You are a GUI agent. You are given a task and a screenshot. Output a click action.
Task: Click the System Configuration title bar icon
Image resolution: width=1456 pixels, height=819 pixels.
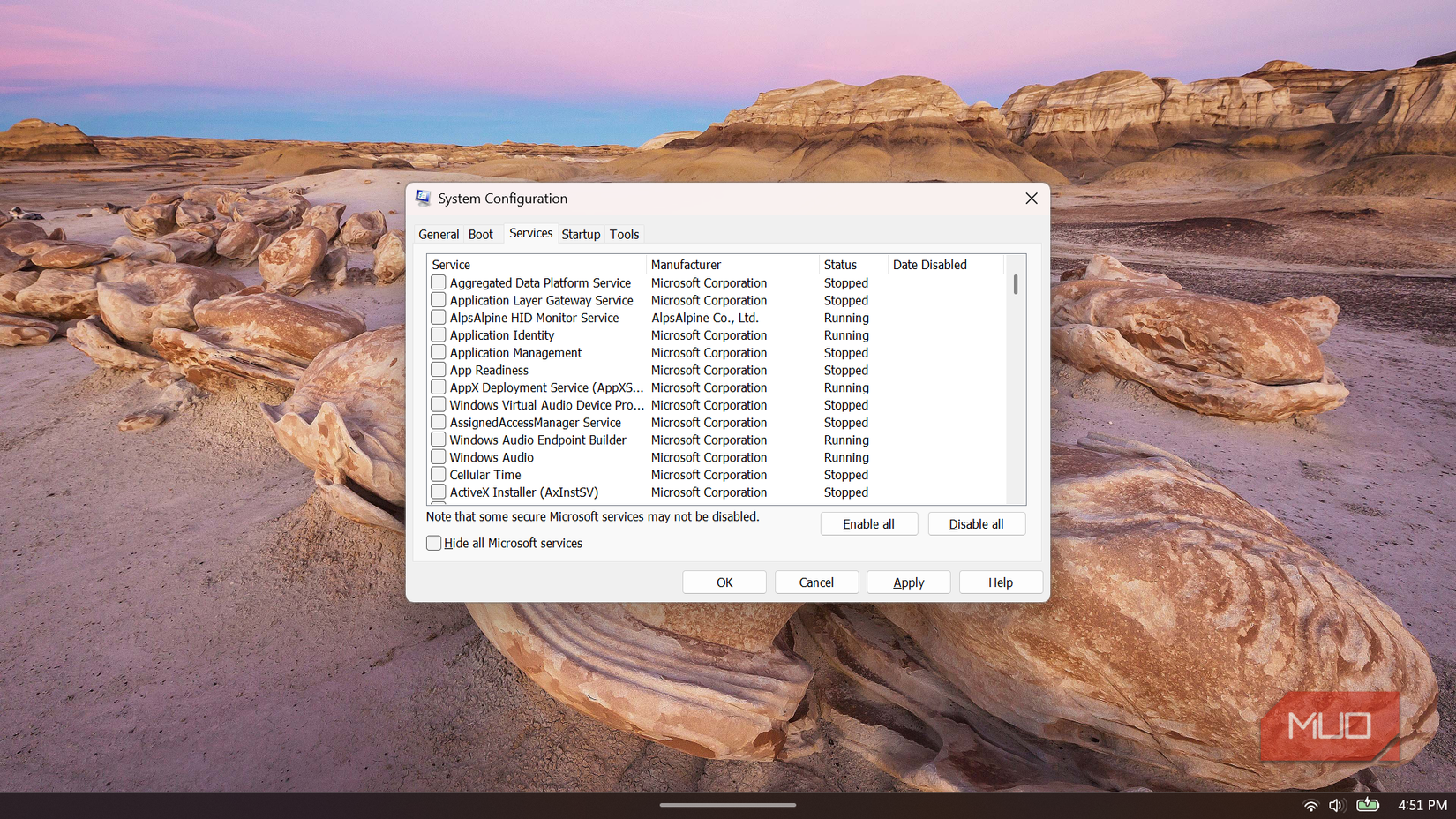(424, 199)
